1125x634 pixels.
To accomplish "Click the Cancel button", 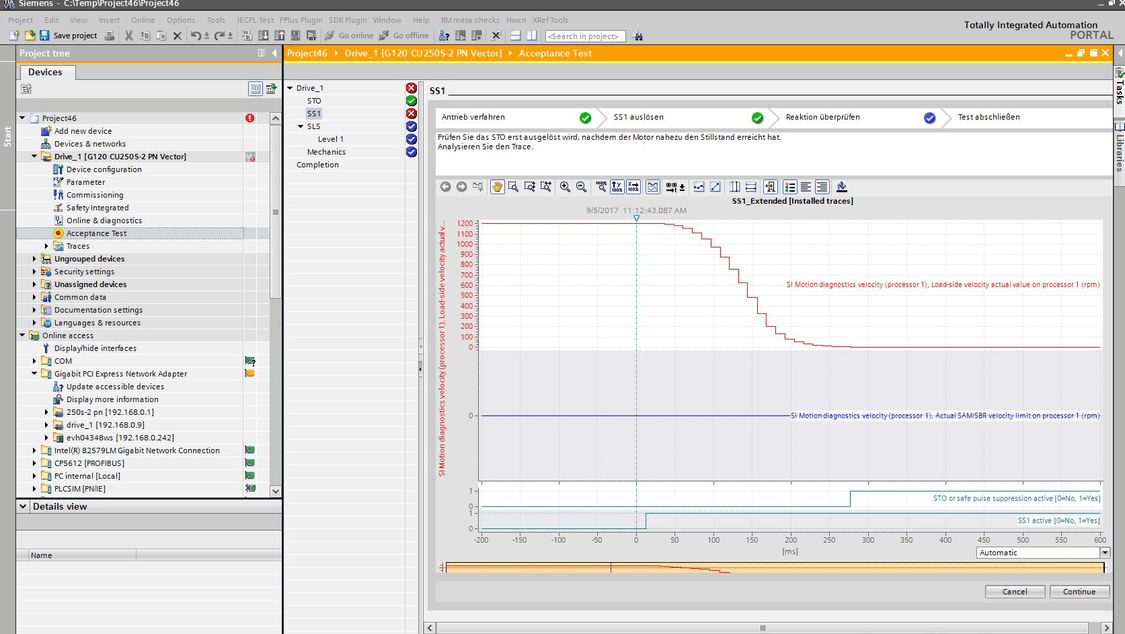I will 1015,591.
